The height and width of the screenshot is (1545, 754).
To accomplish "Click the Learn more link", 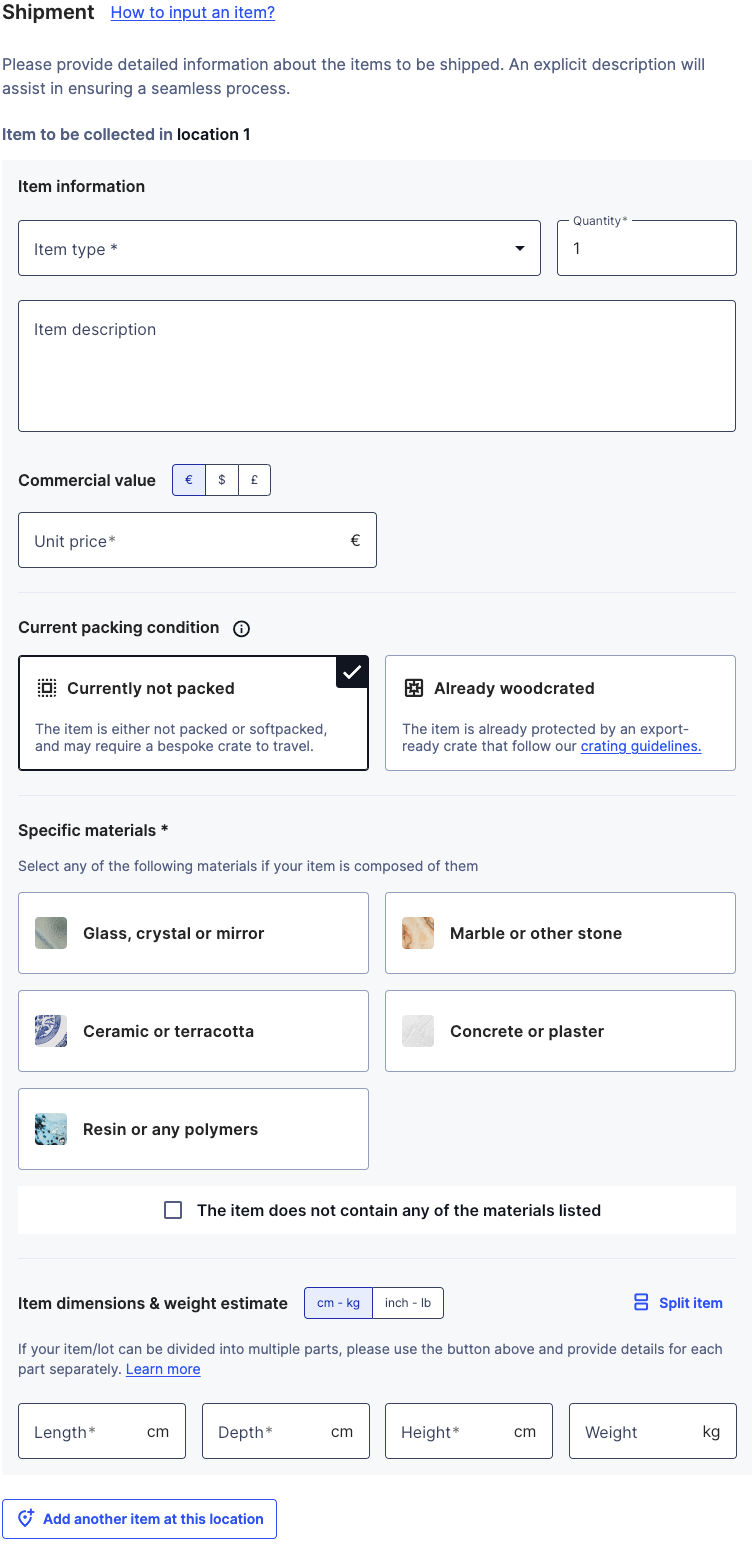I will 163,1369.
